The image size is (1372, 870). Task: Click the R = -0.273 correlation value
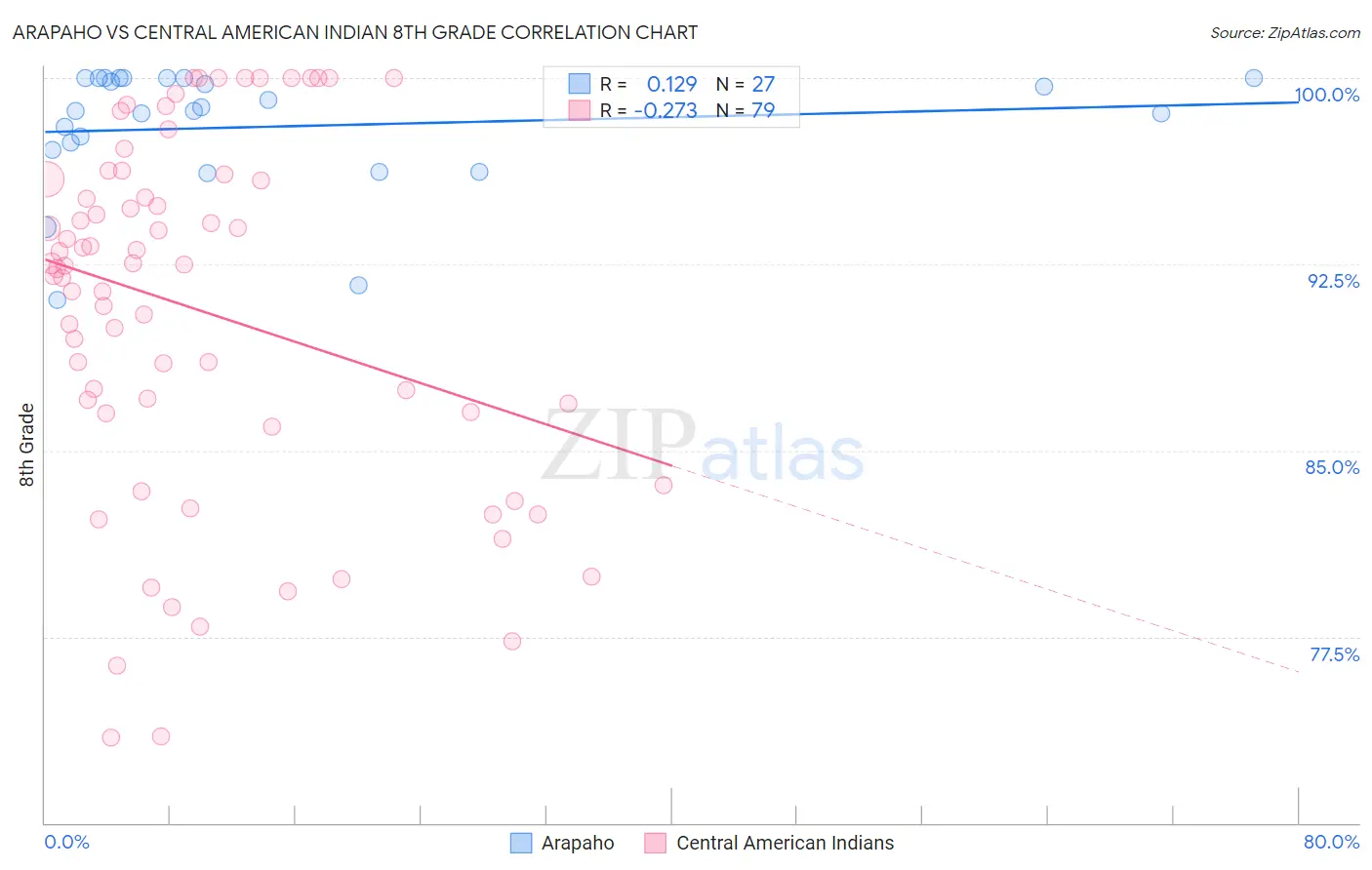tap(649, 110)
